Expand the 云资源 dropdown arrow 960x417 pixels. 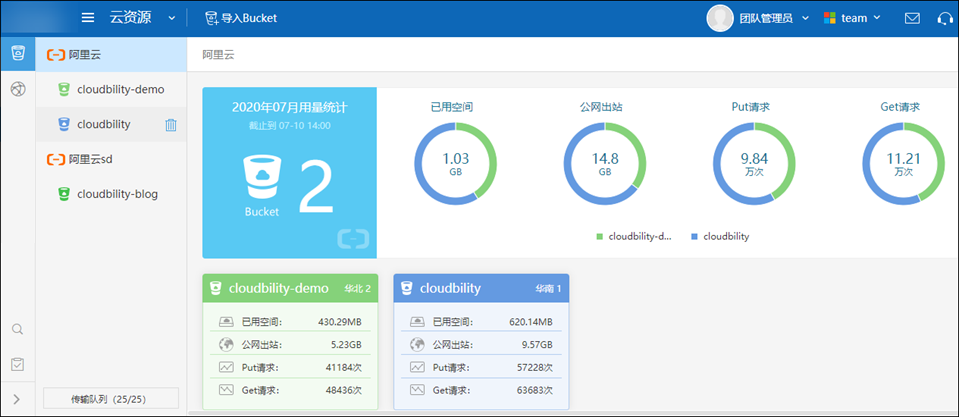pyautogui.click(x=171, y=18)
